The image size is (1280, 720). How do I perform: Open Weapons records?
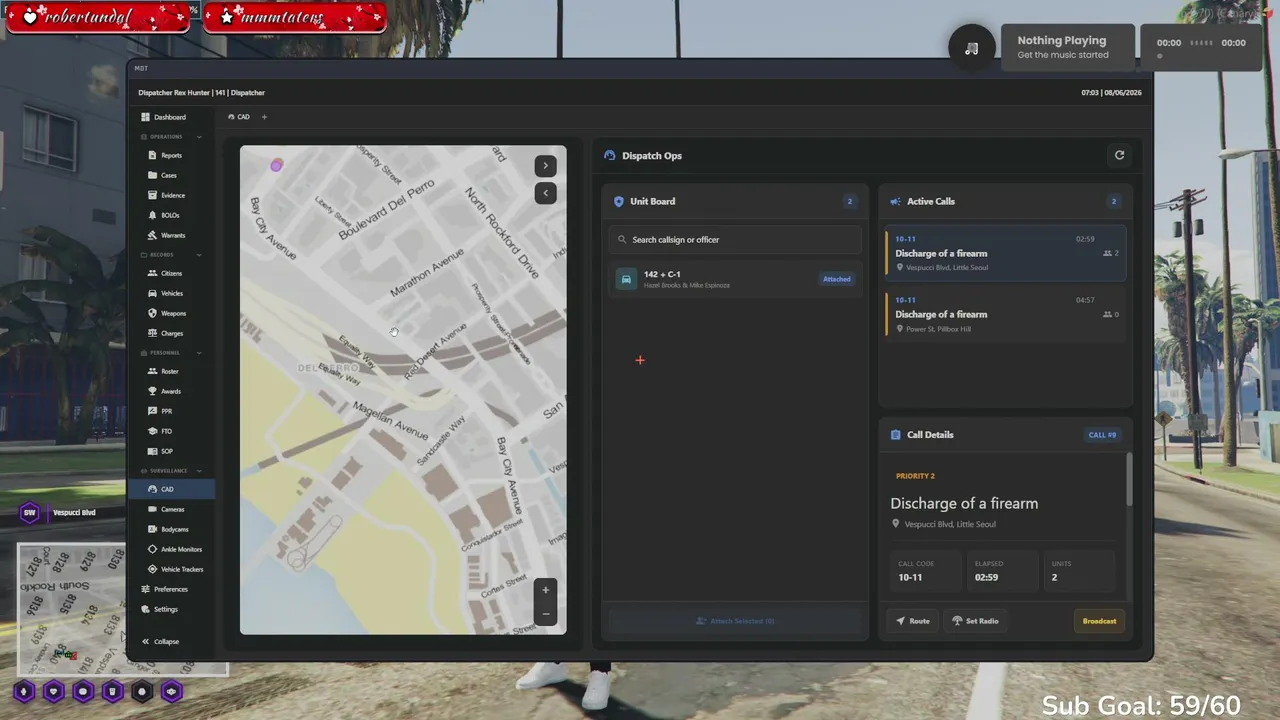(x=172, y=313)
